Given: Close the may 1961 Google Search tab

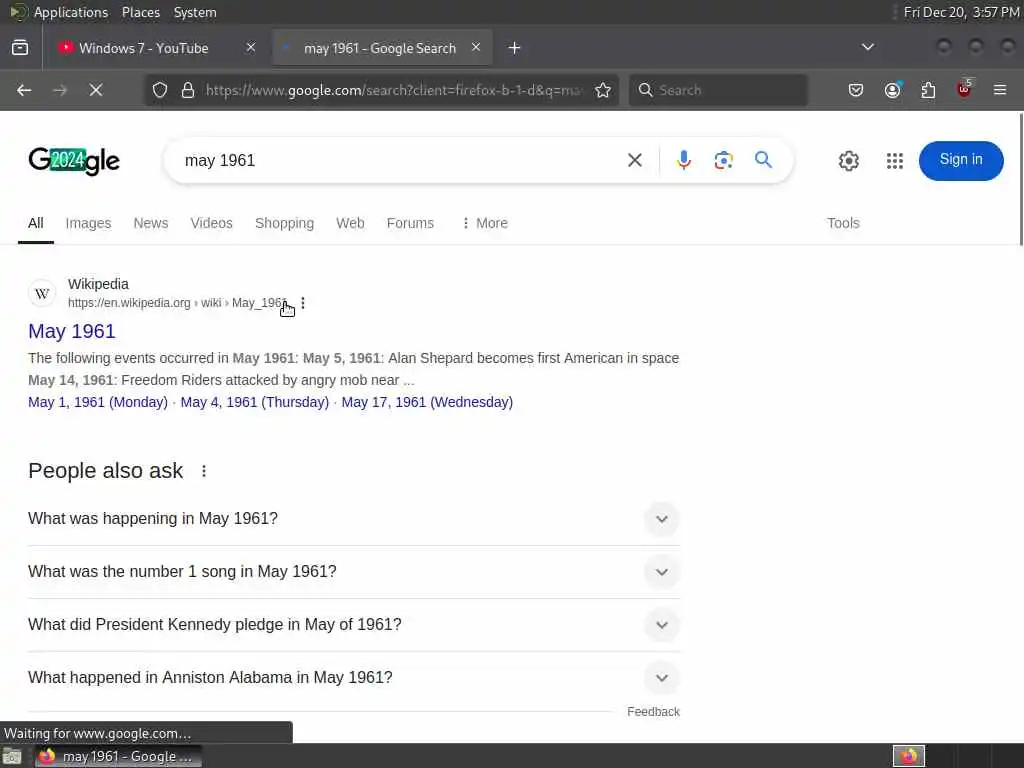Looking at the screenshot, I should (x=476, y=47).
